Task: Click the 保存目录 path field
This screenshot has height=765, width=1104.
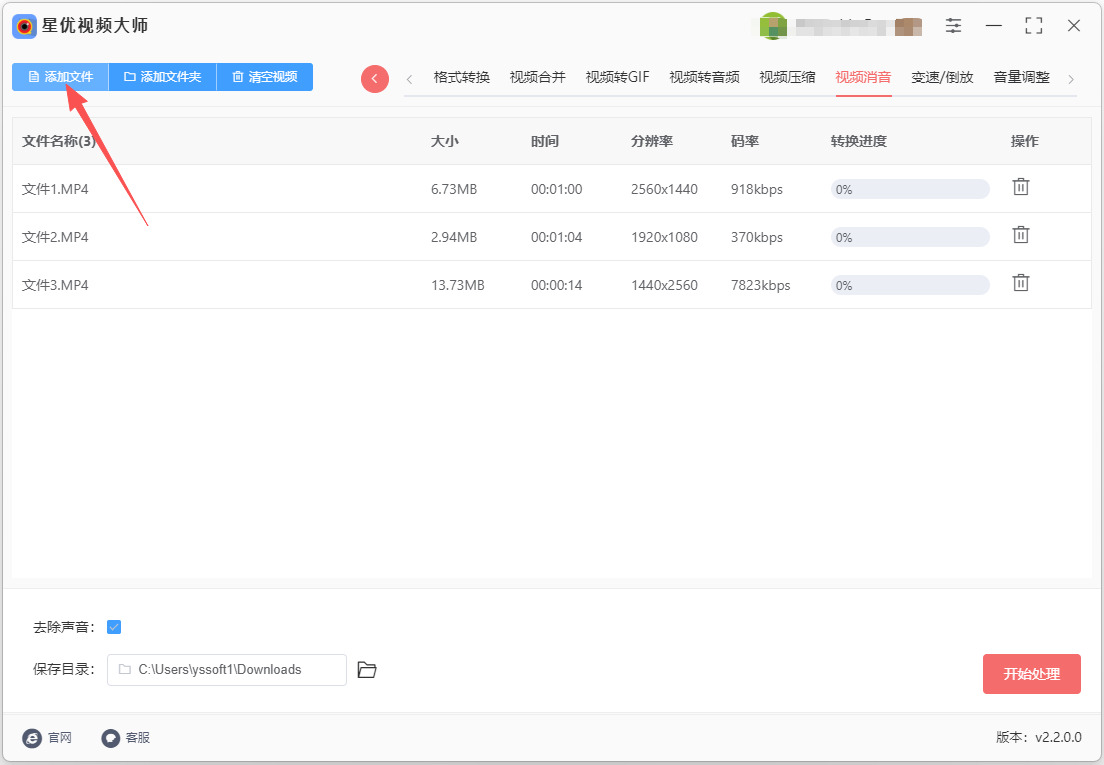Action: [x=227, y=670]
